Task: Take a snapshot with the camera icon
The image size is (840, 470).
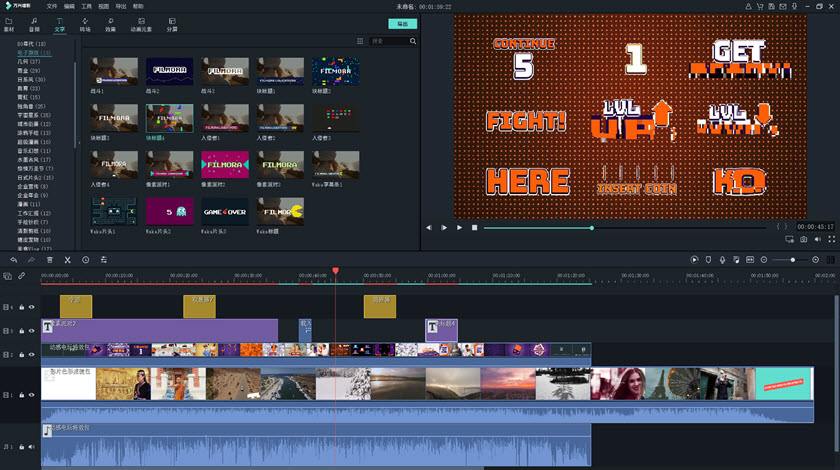Action: pyautogui.click(x=803, y=240)
